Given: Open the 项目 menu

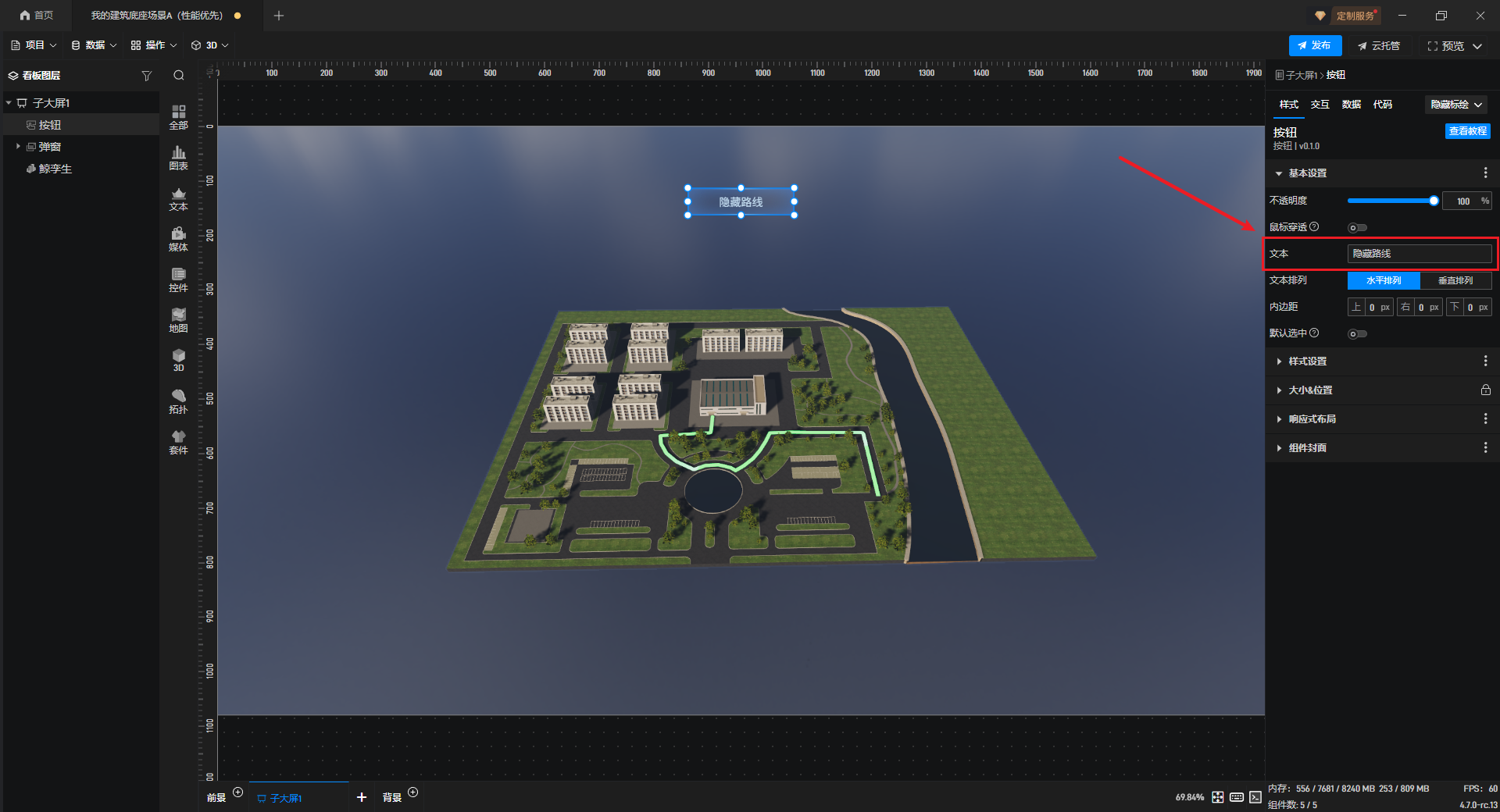Looking at the screenshot, I should coord(34,45).
